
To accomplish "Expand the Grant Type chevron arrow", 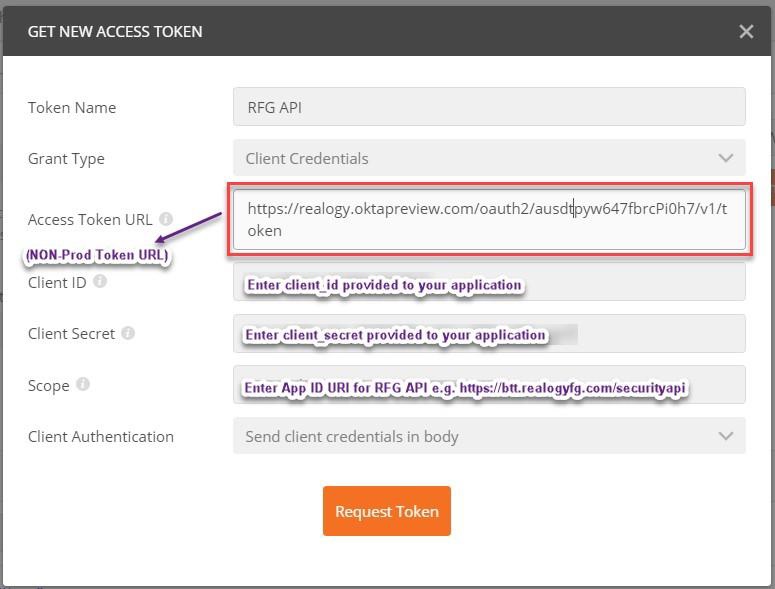I will click(725, 158).
